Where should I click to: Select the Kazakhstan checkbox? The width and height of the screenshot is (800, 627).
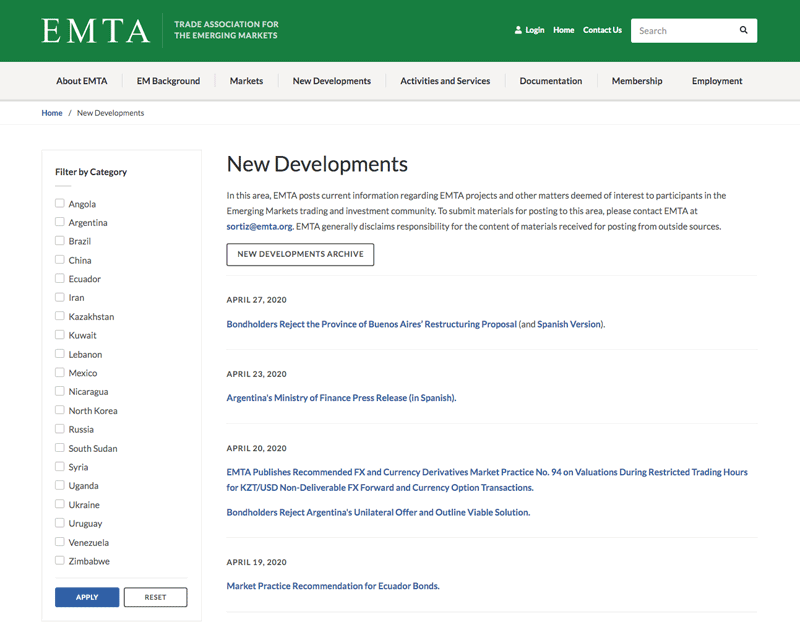click(59, 316)
